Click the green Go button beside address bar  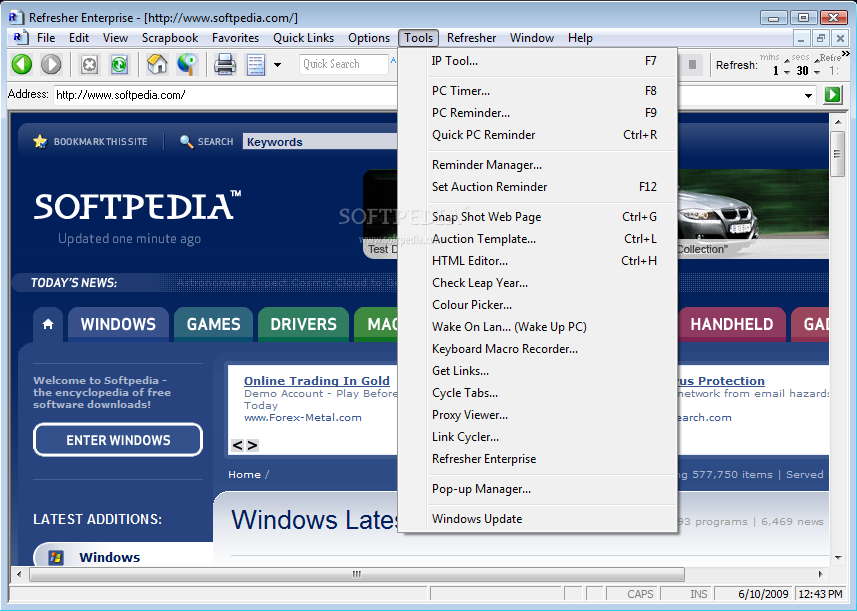pyautogui.click(x=832, y=95)
